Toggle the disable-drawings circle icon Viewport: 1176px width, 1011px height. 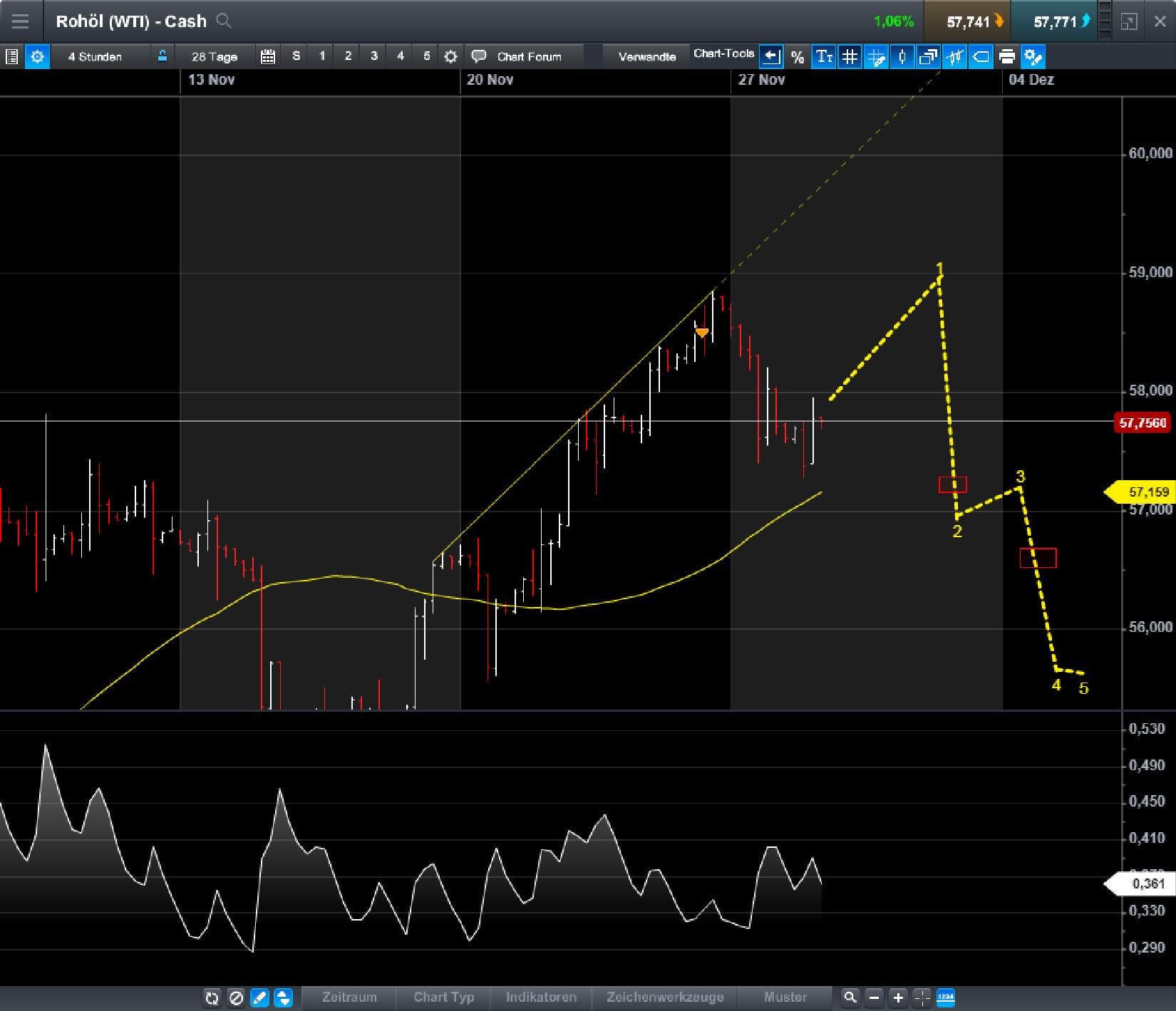pos(236,999)
